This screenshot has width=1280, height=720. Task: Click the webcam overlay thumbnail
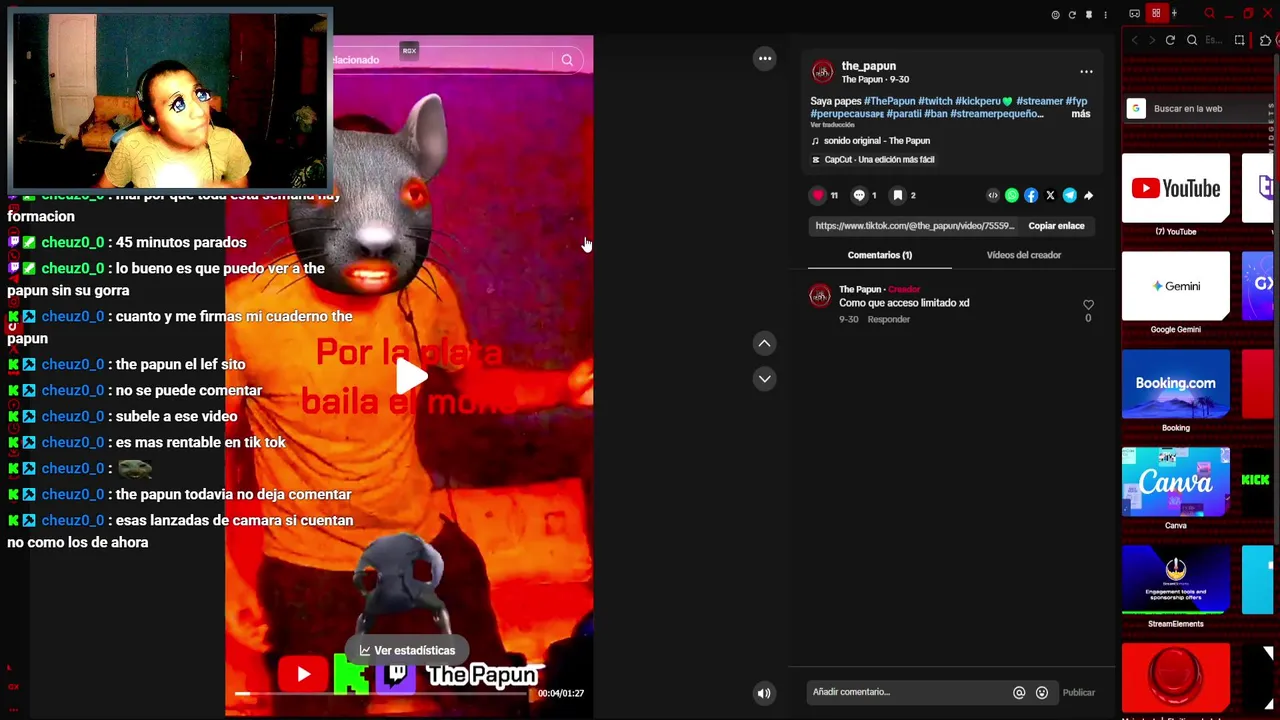169,100
